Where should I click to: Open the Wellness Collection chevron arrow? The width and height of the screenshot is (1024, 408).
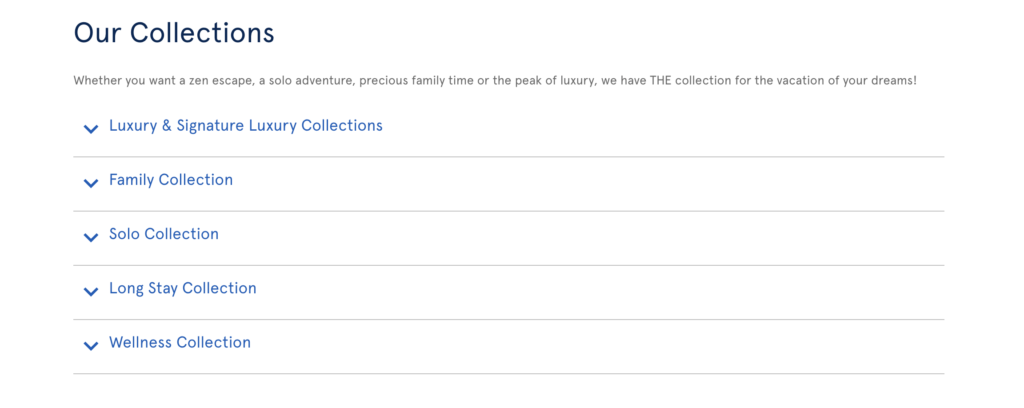tap(90, 344)
